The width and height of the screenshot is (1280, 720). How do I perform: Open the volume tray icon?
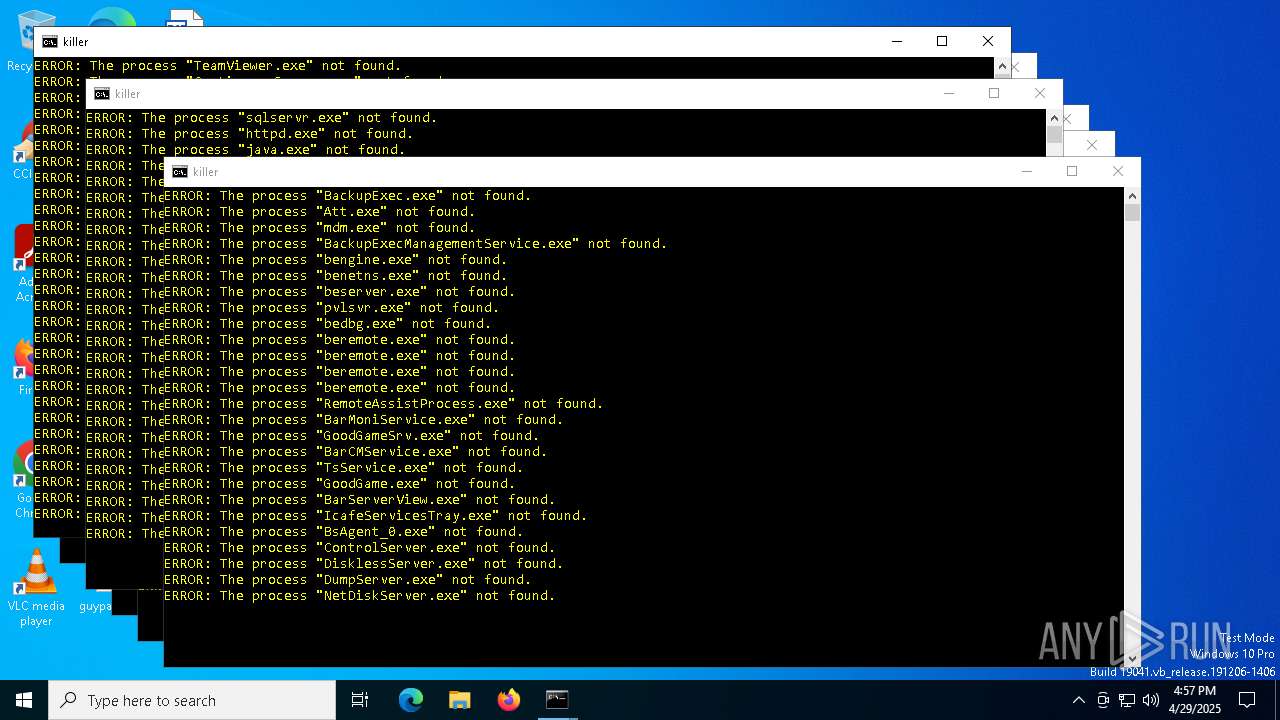click(x=1151, y=700)
